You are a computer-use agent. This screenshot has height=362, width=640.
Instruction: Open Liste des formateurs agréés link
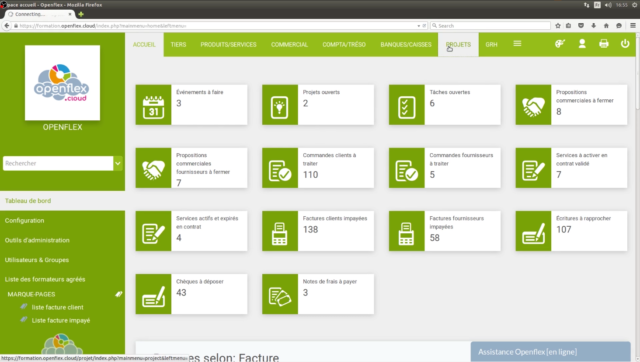(45, 280)
